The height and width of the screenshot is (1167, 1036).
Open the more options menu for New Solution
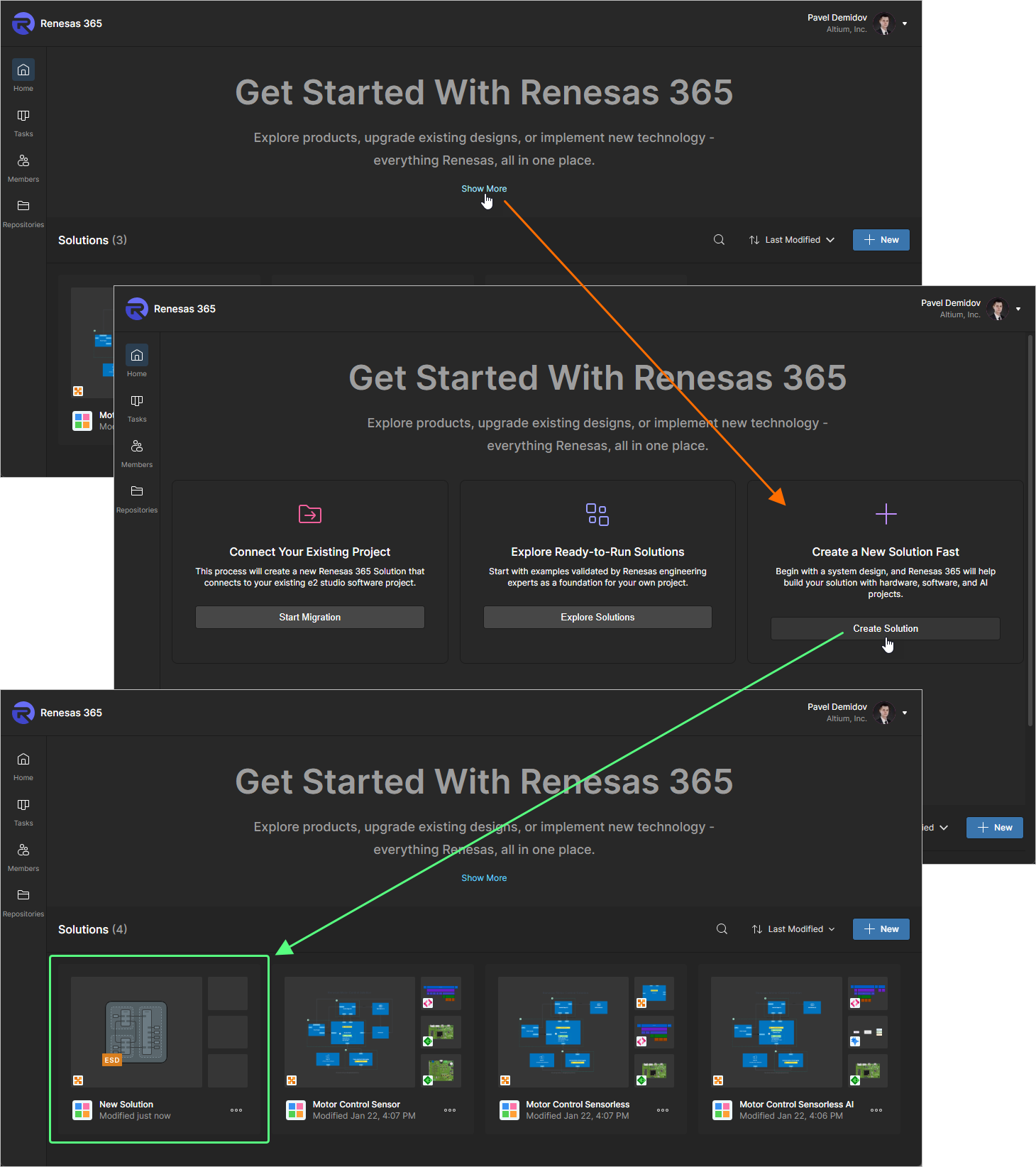coord(236,1110)
